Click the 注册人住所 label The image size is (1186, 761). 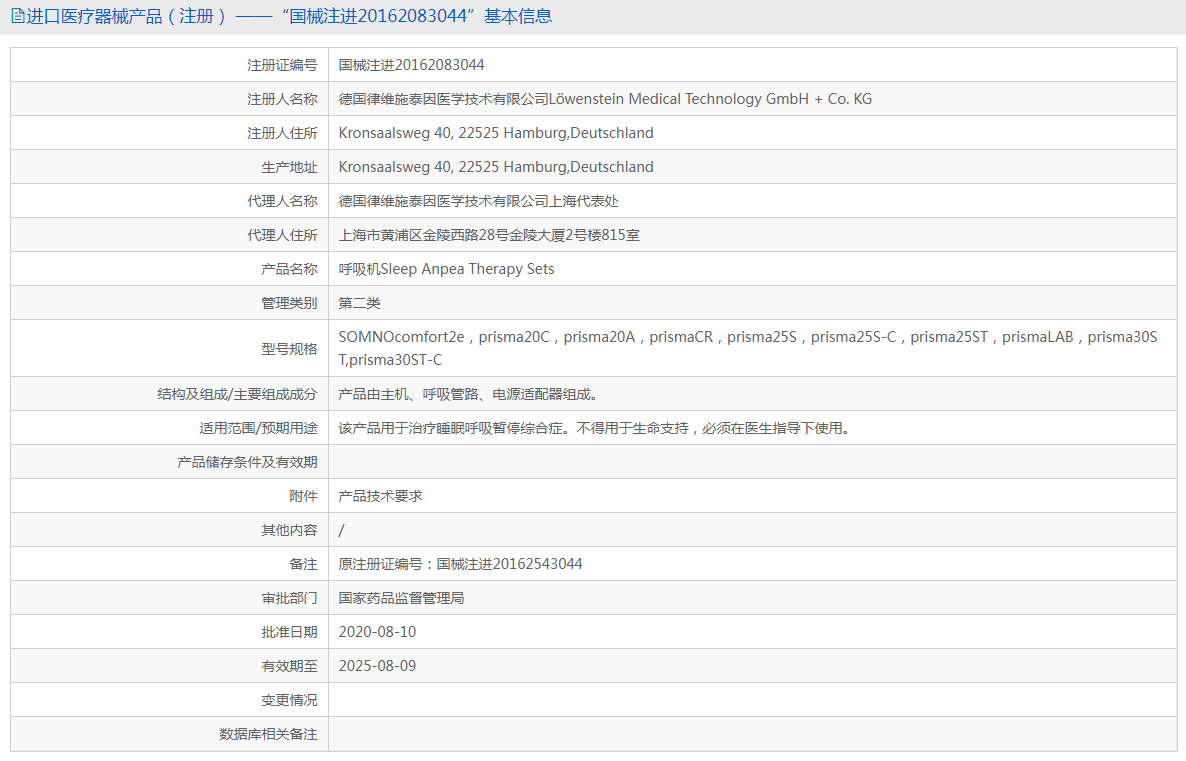point(282,133)
